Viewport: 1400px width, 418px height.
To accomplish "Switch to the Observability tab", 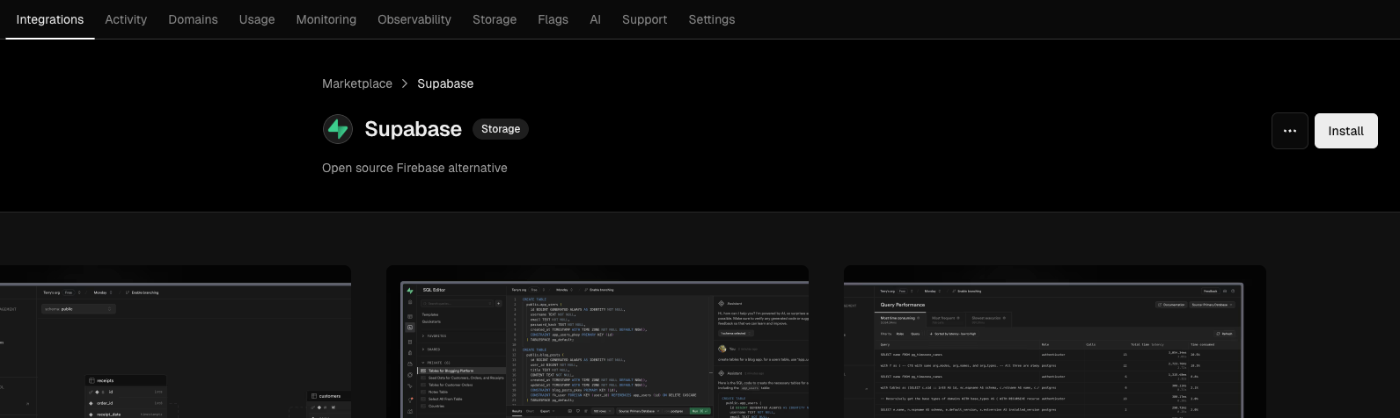I will tap(414, 19).
